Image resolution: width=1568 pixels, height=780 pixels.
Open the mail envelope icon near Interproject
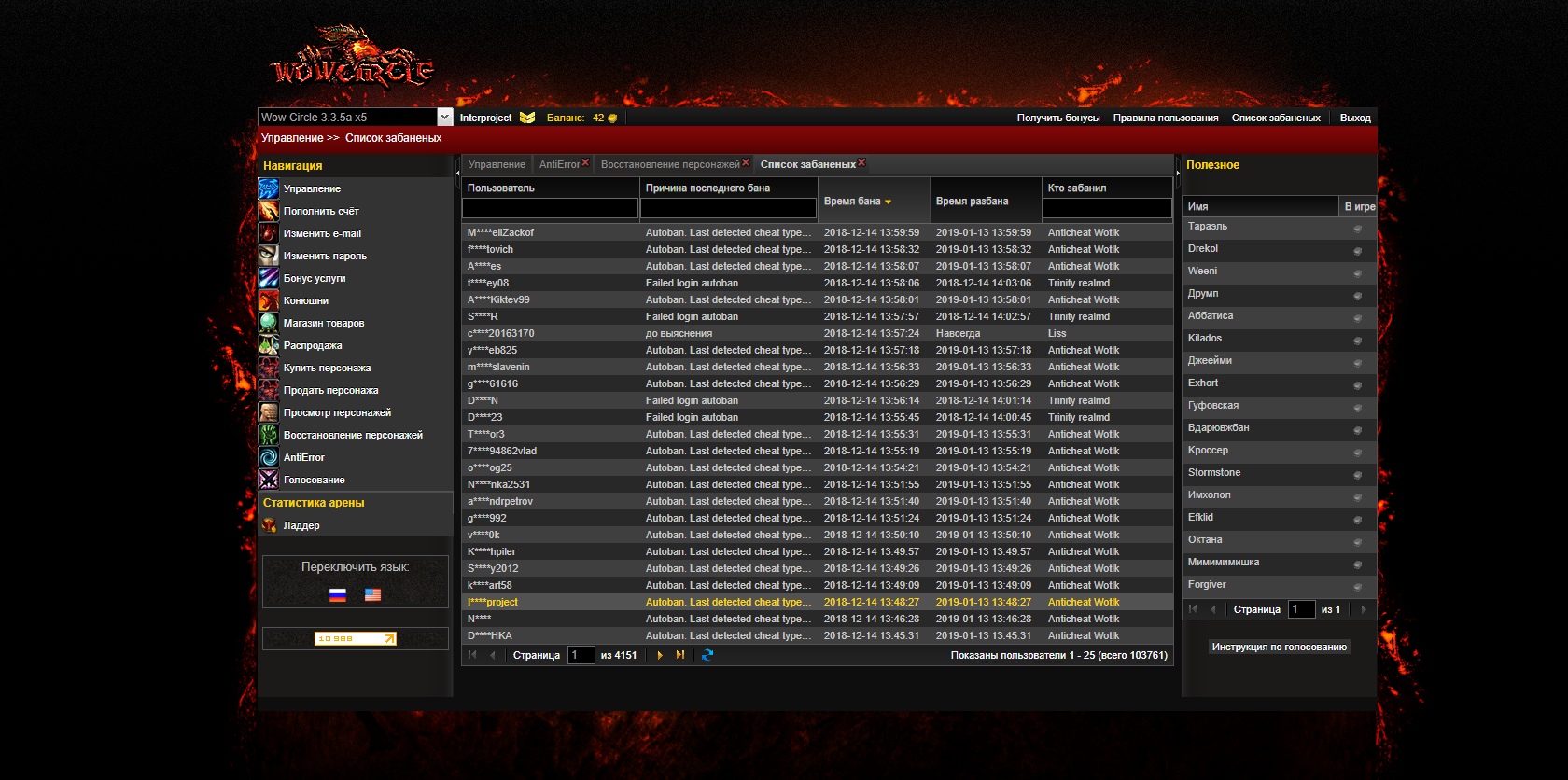(x=527, y=118)
